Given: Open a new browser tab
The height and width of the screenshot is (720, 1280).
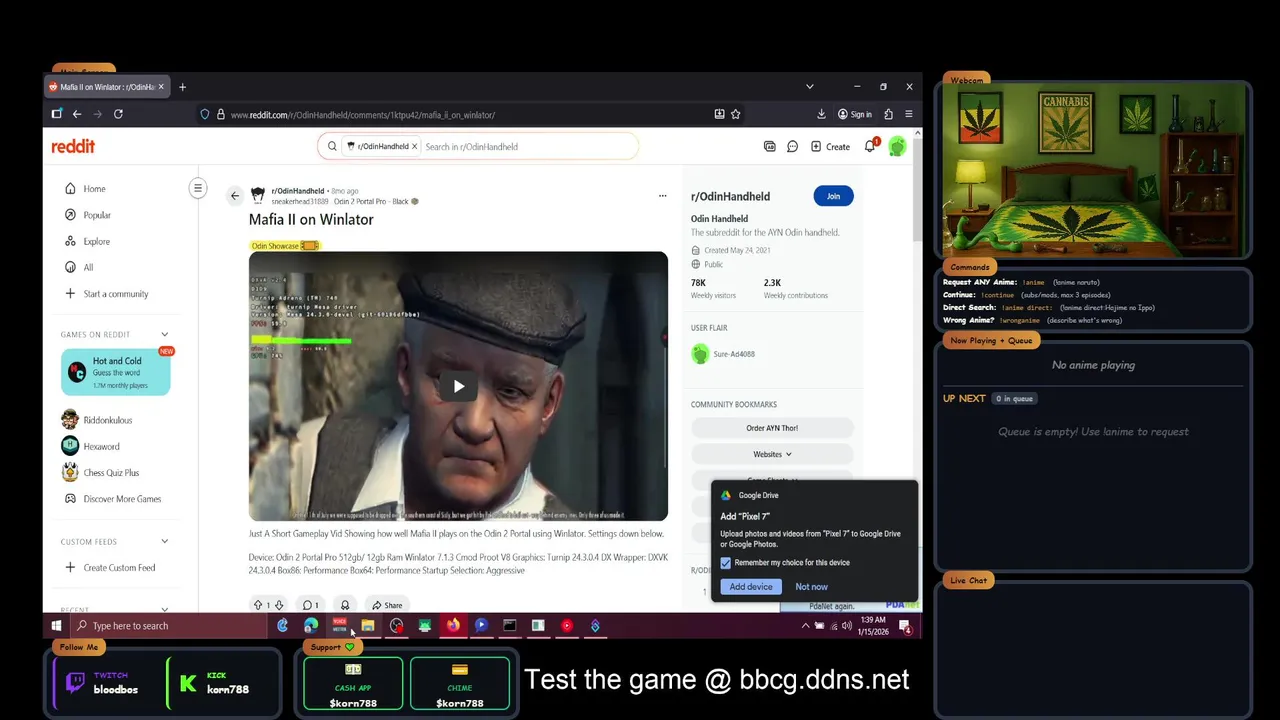Looking at the screenshot, I should click(182, 87).
